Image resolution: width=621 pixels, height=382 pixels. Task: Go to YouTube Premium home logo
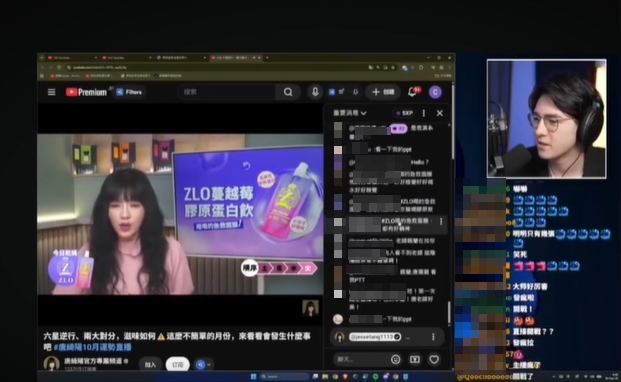click(x=86, y=92)
